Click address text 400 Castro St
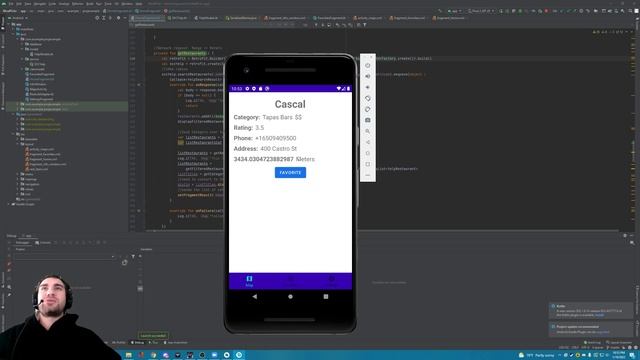The width and height of the screenshot is (640, 360). click(x=278, y=149)
